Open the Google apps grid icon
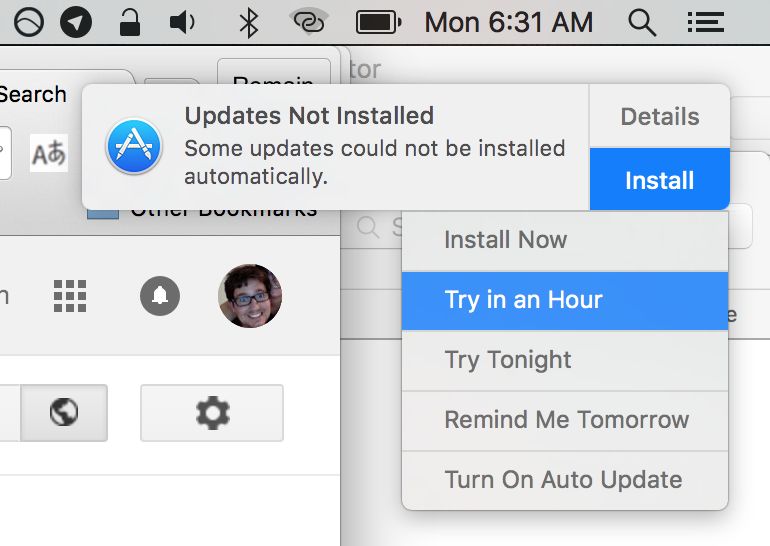 click(x=69, y=295)
